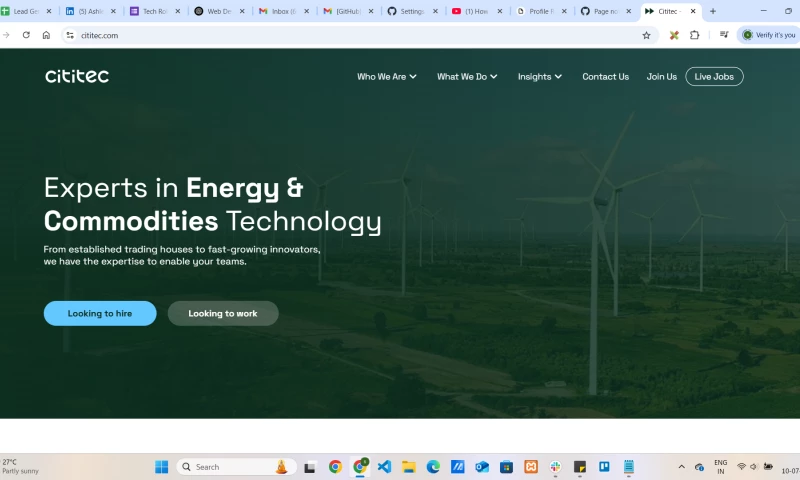
Task: Open Microsoft Store from the taskbar
Action: pyautogui.click(x=507, y=467)
